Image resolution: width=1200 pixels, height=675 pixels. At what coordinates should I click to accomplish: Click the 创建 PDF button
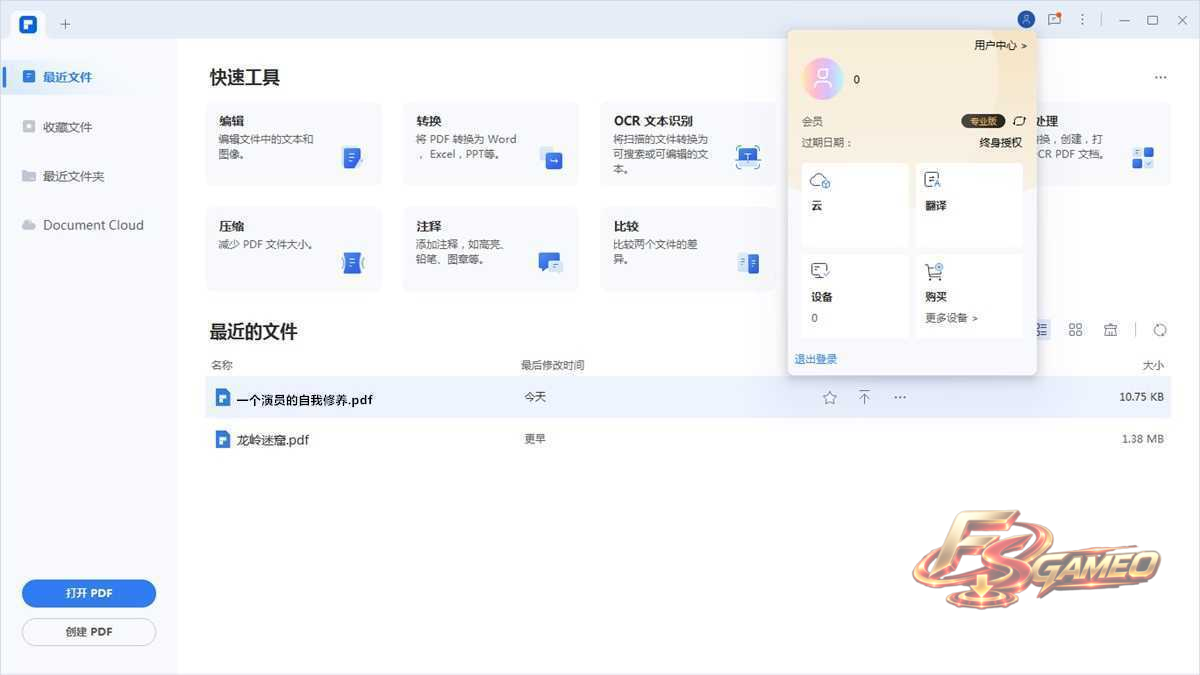click(89, 632)
